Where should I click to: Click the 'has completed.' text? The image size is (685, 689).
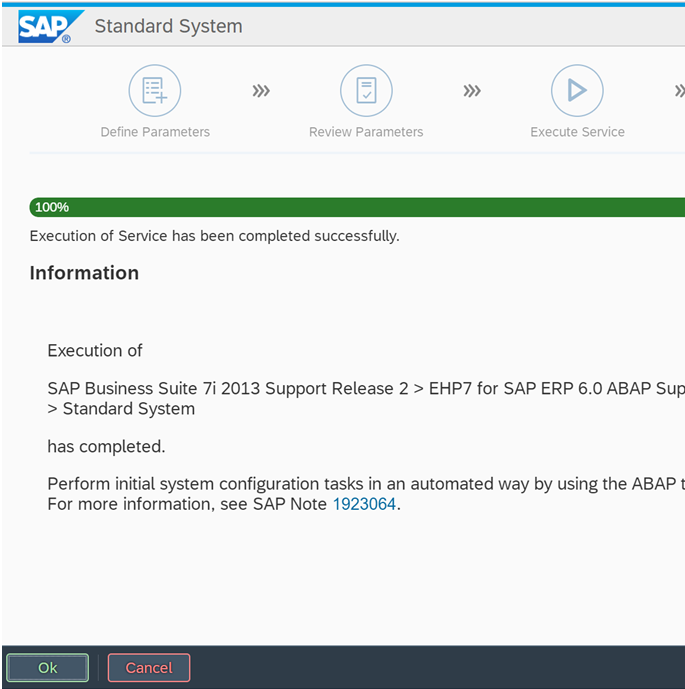pyautogui.click(x=106, y=446)
